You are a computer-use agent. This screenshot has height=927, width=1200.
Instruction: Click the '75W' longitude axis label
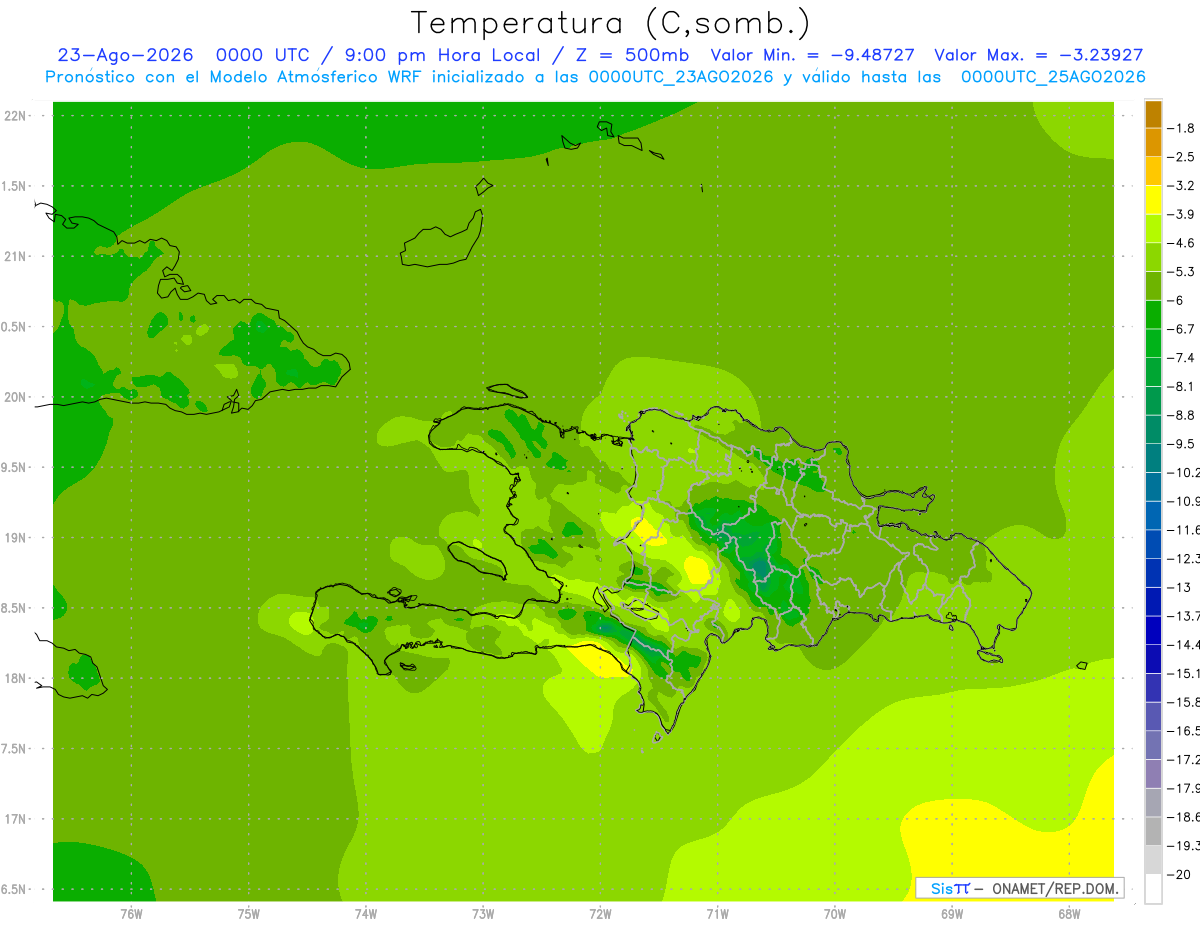(249, 914)
